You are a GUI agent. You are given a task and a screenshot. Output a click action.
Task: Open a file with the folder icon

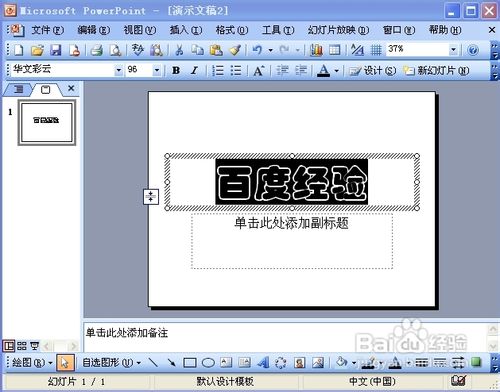pos(37,50)
